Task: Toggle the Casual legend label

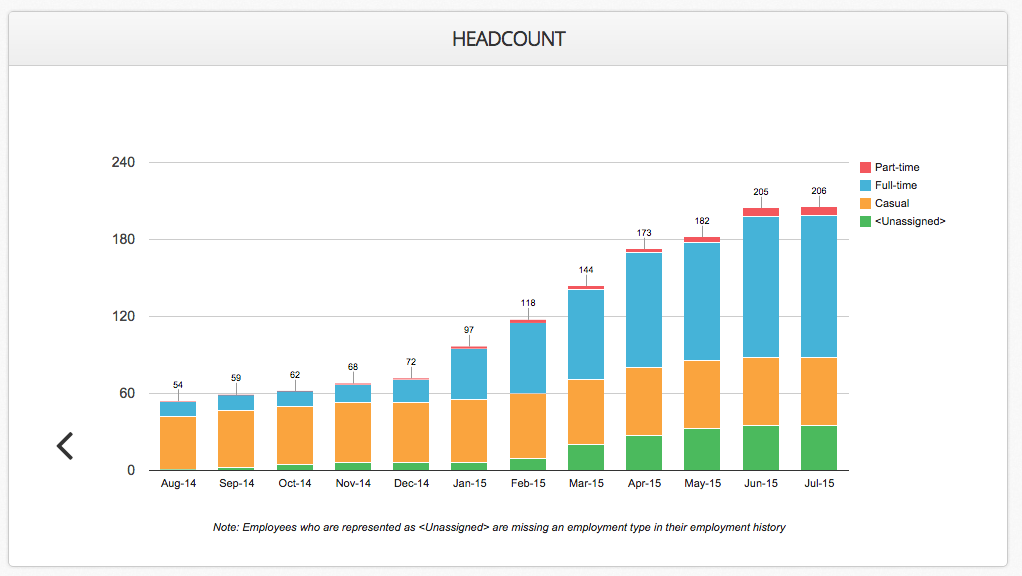Action: (x=892, y=203)
